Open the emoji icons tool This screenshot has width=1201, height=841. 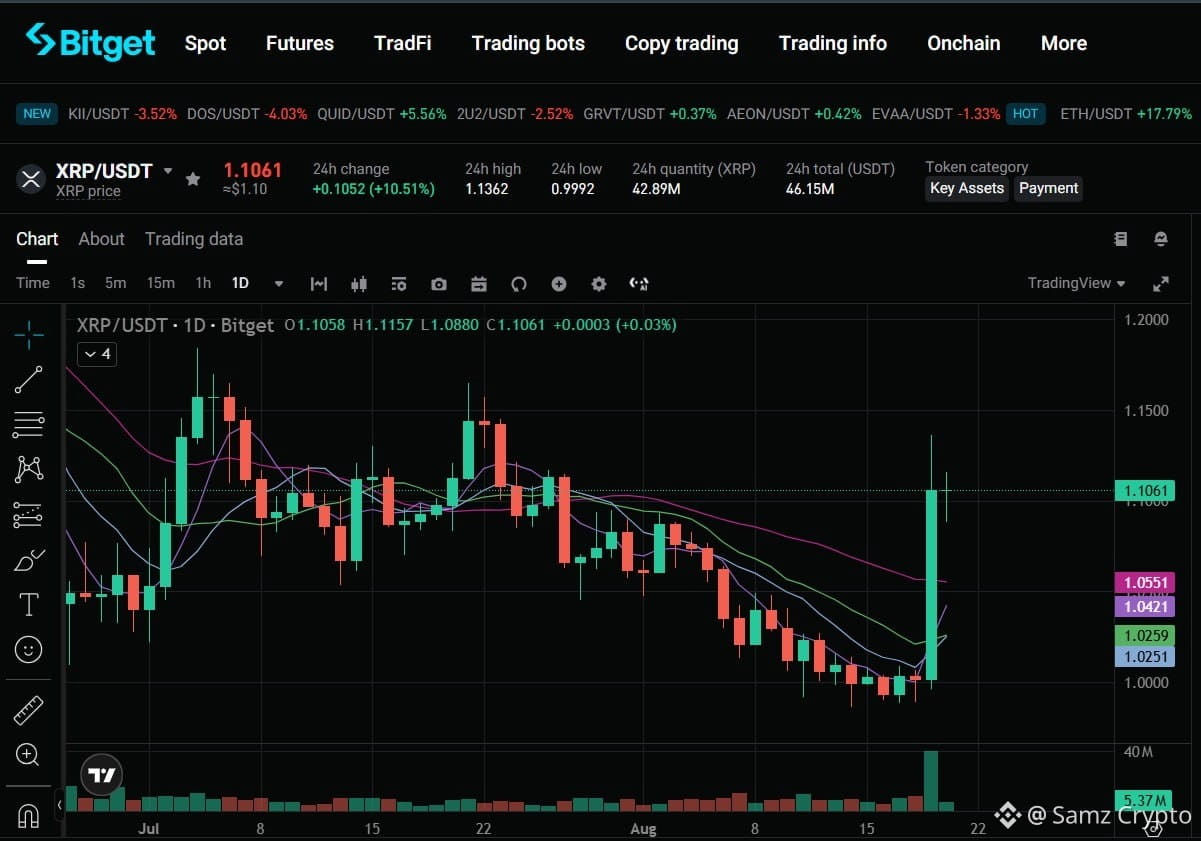[29, 650]
